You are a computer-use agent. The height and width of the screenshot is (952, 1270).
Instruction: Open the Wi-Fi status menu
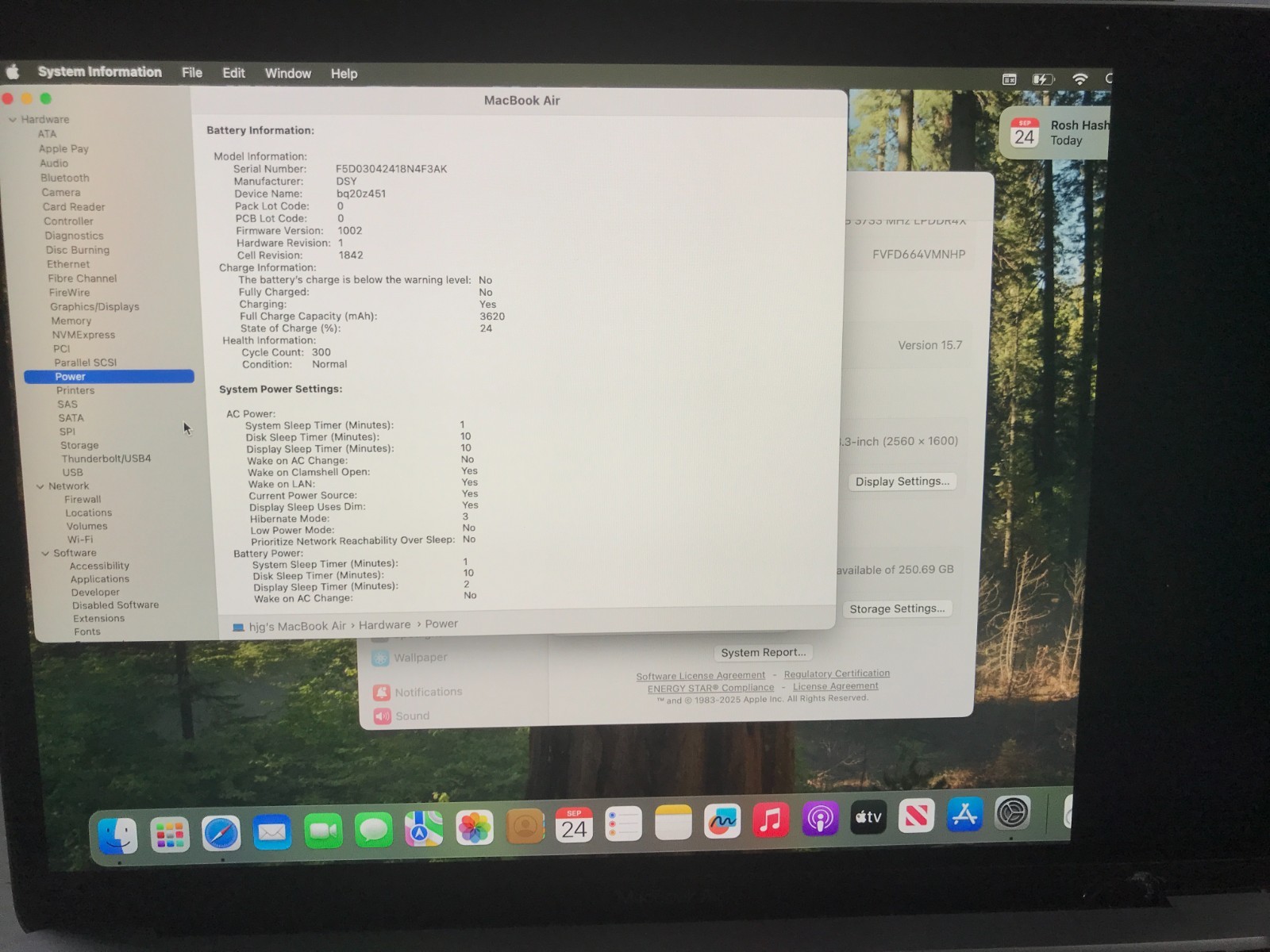pos(1079,79)
